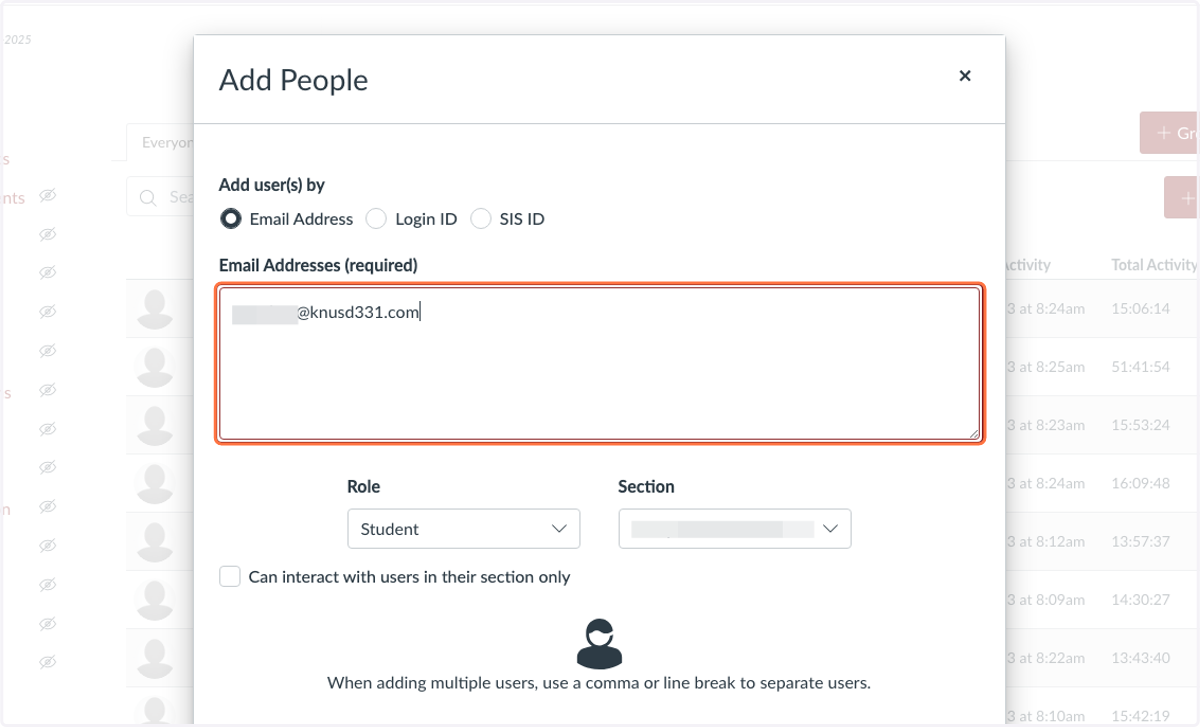
Task: Click the 15:53:24 total activity value
Action: pos(1140,425)
